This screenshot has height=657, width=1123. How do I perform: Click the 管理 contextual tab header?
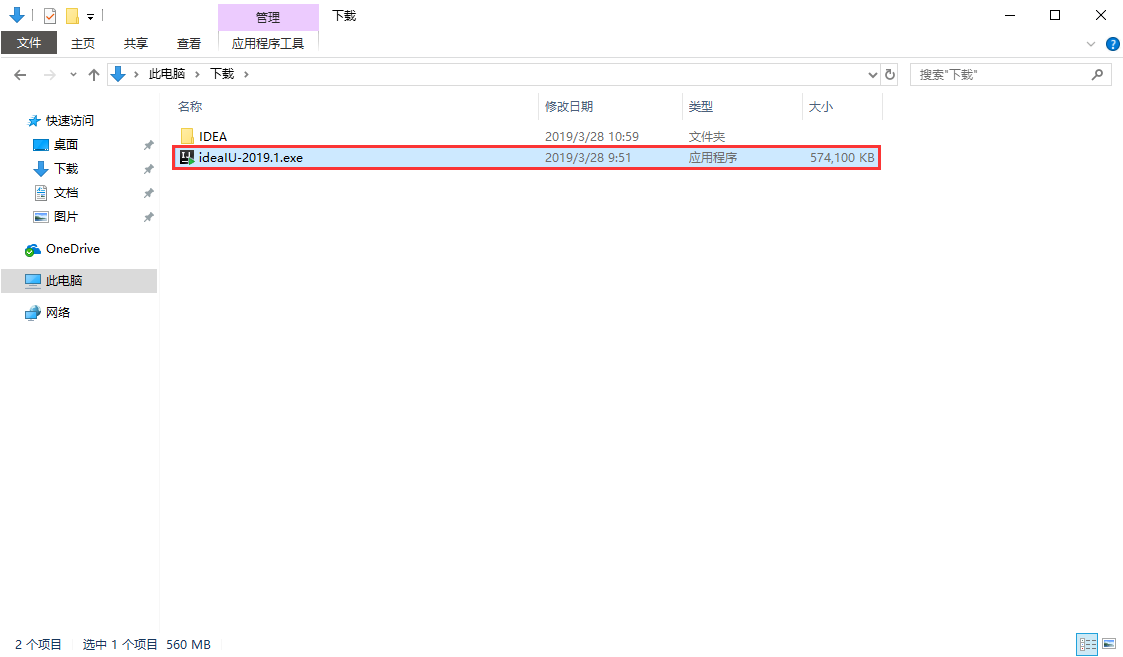click(268, 16)
